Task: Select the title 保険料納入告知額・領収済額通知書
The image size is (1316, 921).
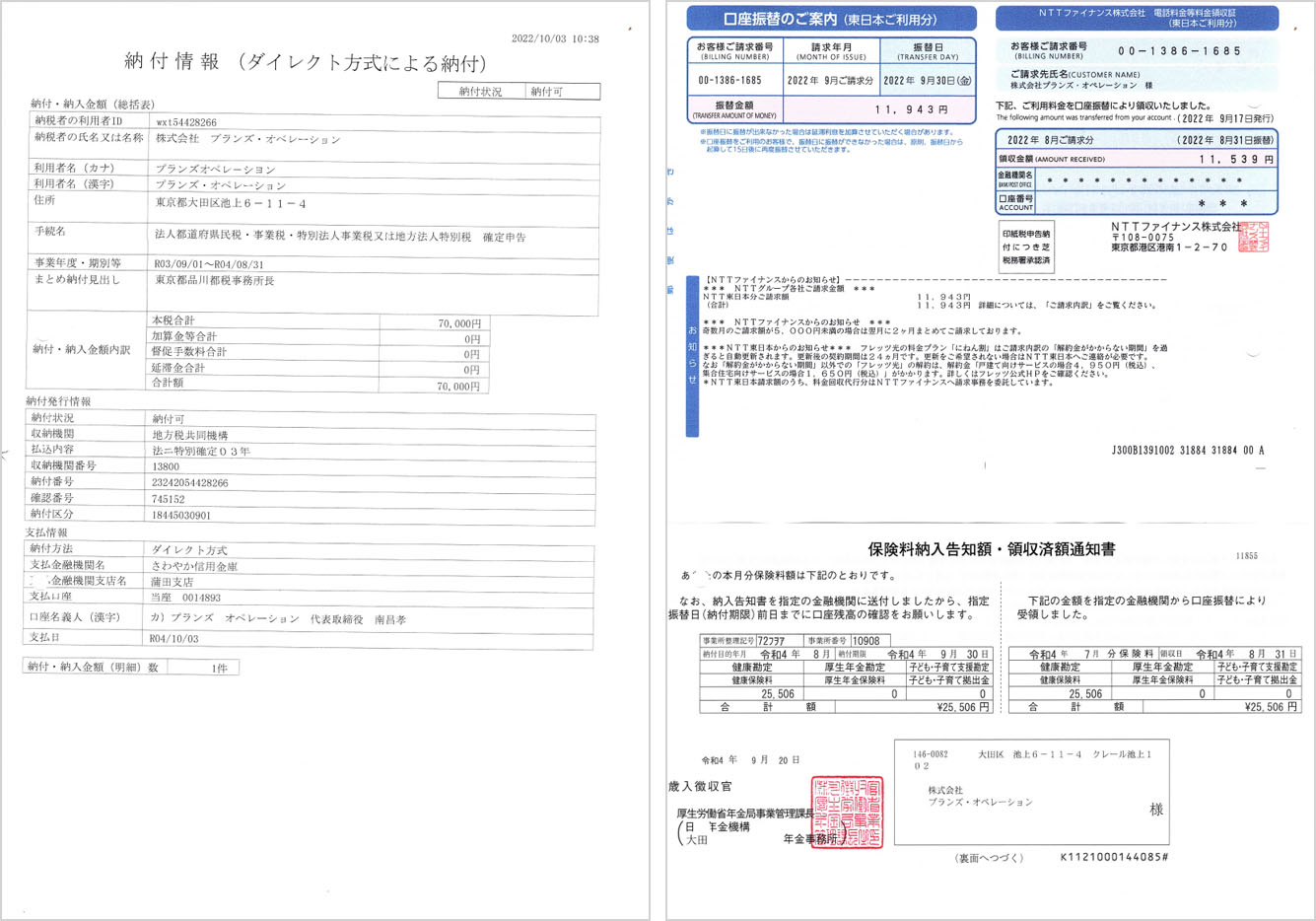Action: 992,549
